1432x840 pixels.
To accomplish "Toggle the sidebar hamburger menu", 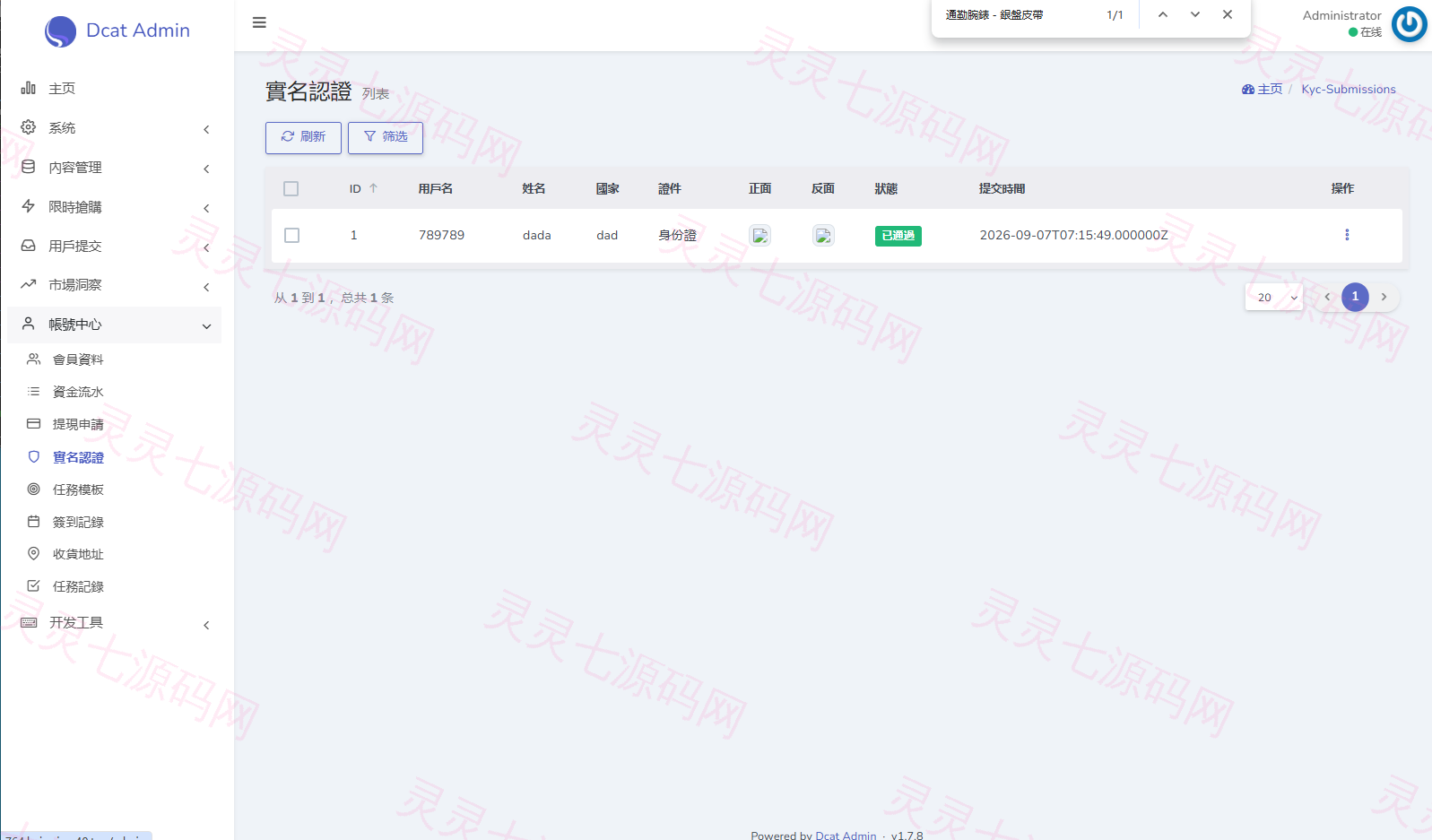I will tap(259, 22).
